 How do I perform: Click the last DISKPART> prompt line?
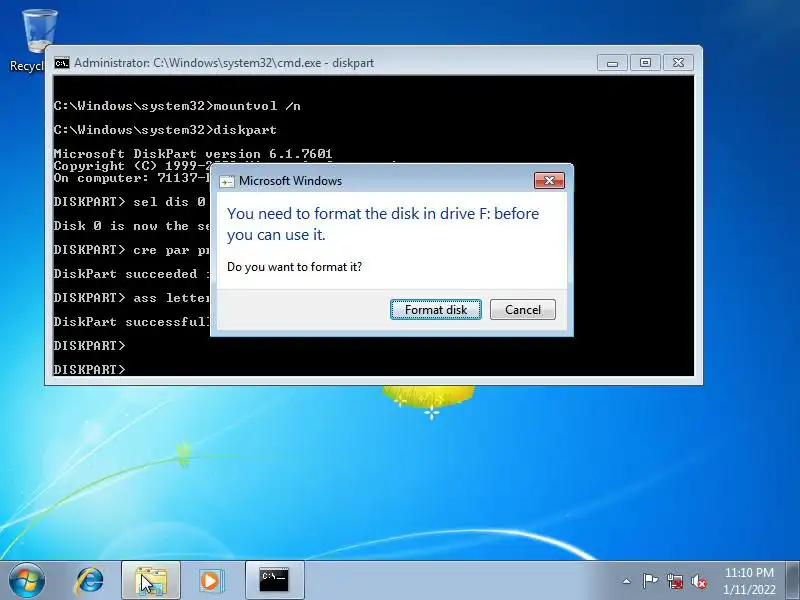coord(89,369)
